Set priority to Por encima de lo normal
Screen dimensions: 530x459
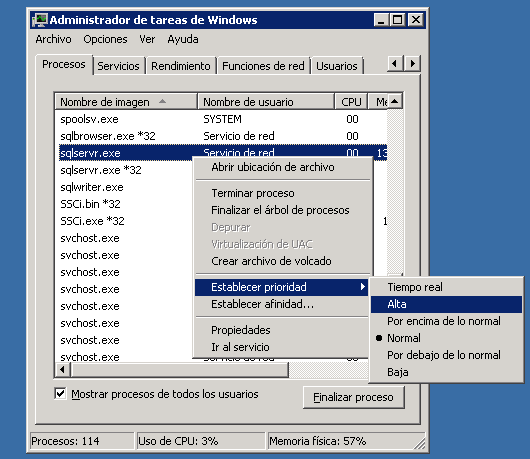446,321
